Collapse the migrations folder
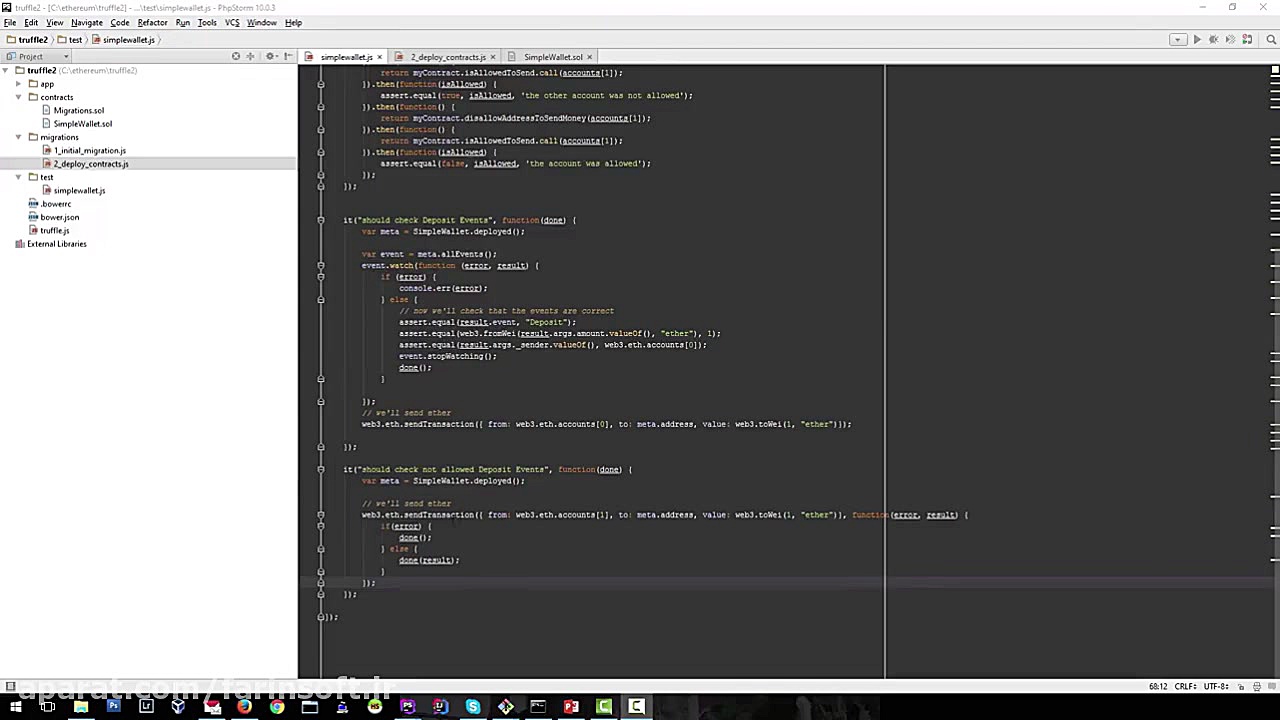Image resolution: width=1280 pixels, height=720 pixels. point(19,137)
